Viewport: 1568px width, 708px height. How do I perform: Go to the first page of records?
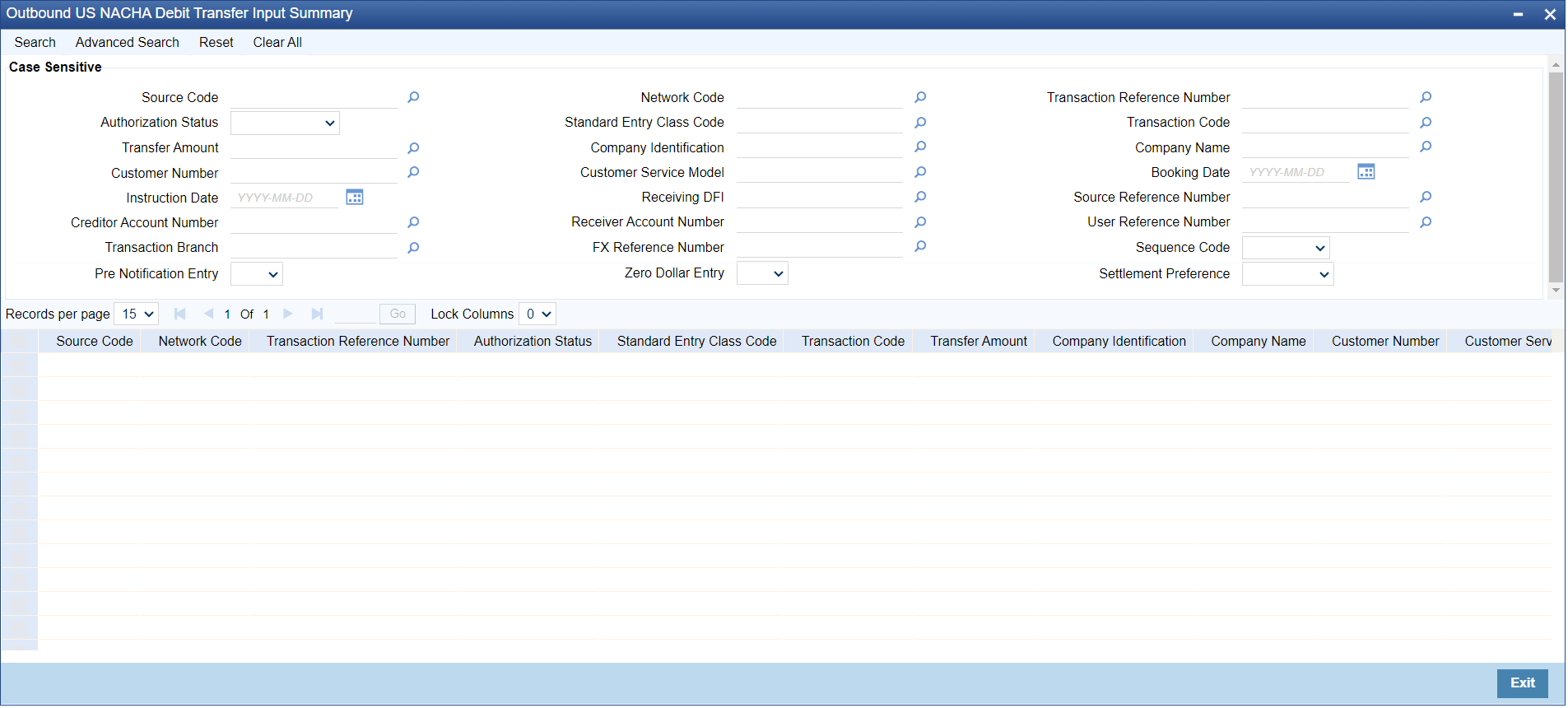[180, 314]
